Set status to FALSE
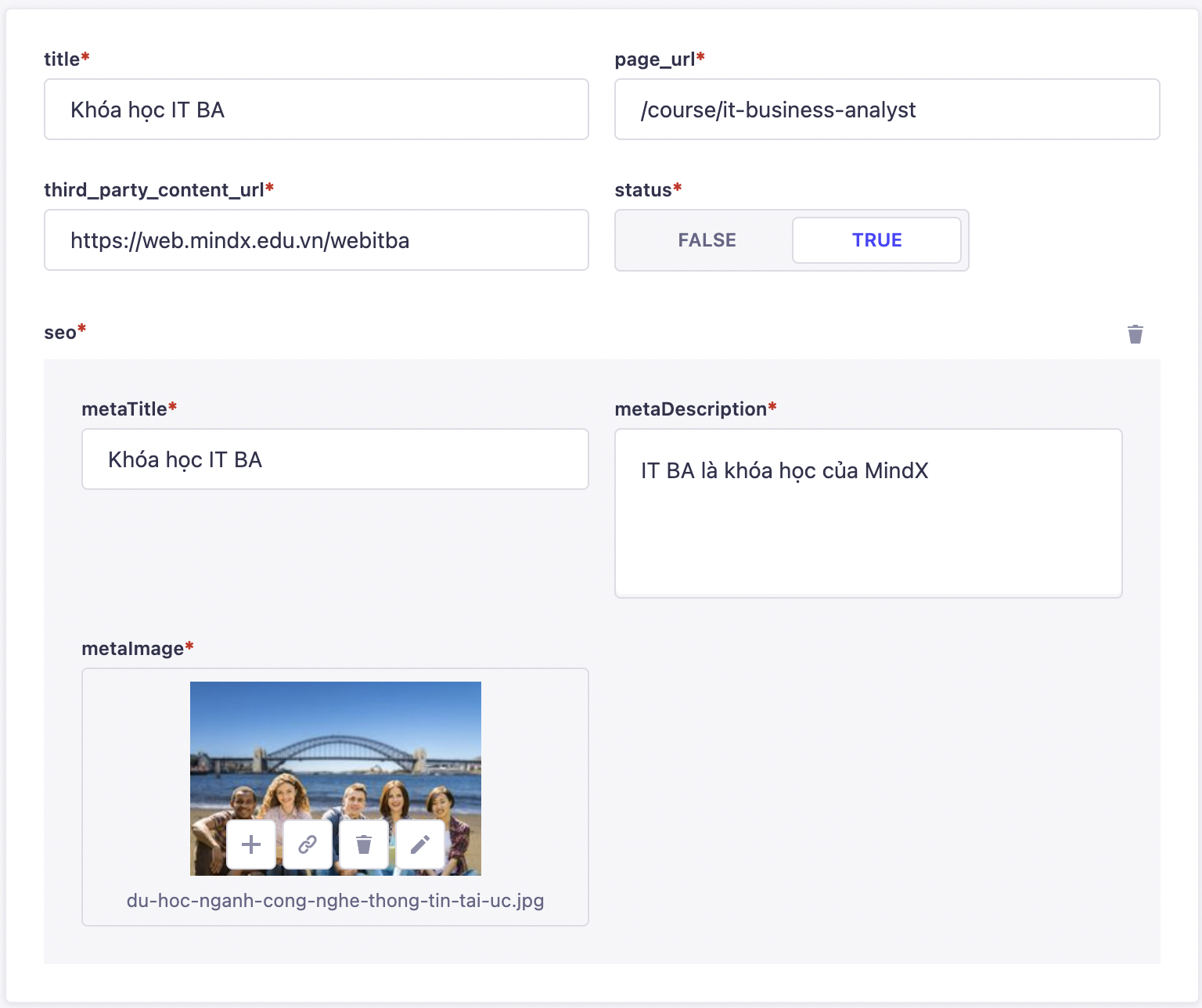This screenshot has width=1202, height=1008. pyautogui.click(x=707, y=240)
